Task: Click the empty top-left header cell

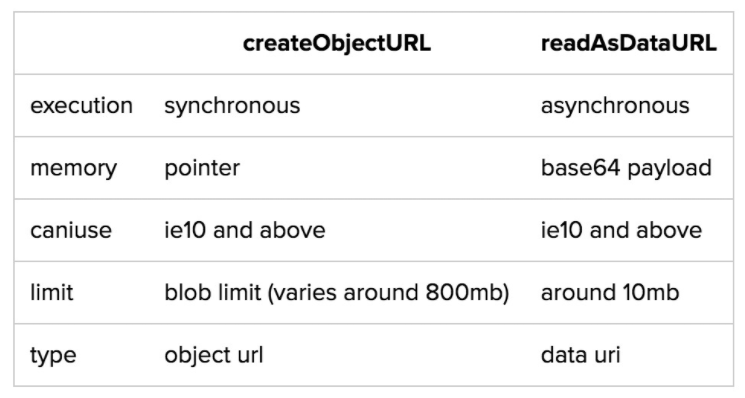Action: click(81, 43)
